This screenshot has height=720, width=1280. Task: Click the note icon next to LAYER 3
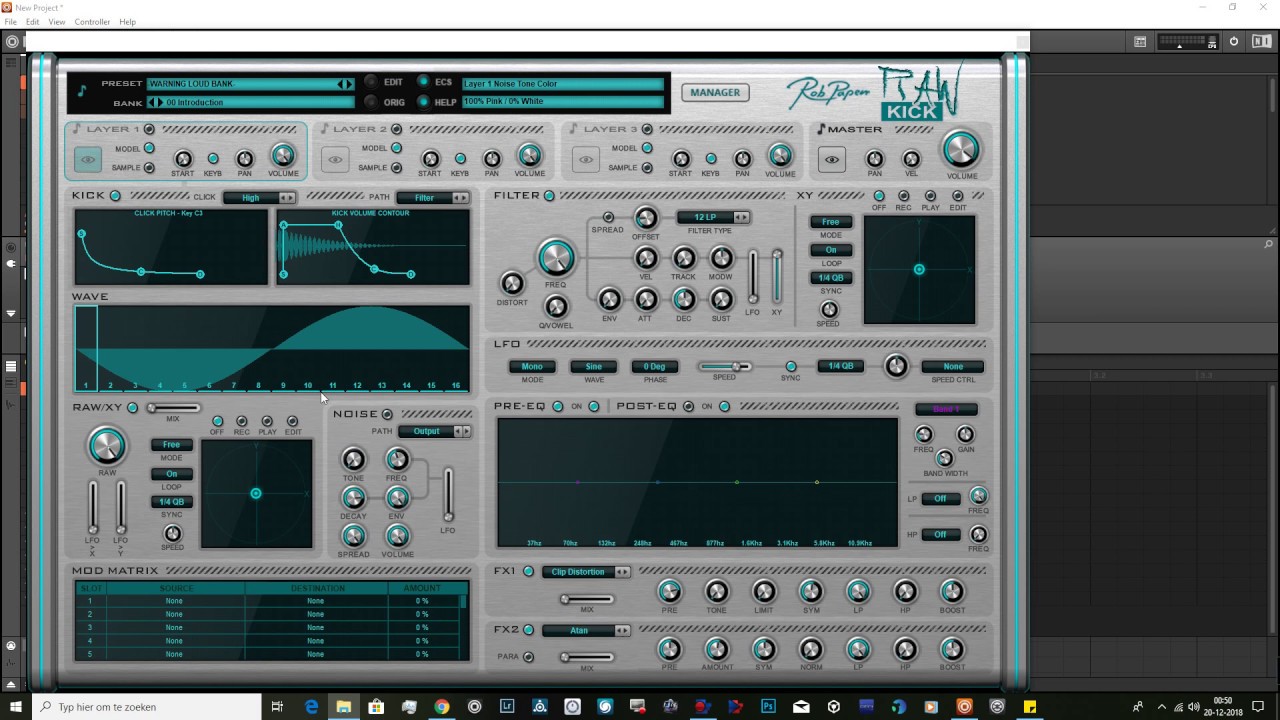(574, 129)
